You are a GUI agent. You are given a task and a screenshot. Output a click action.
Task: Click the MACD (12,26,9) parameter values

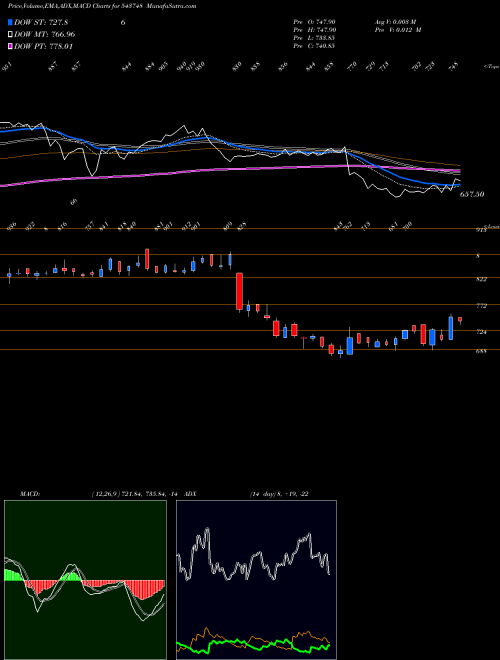(135, 494)
